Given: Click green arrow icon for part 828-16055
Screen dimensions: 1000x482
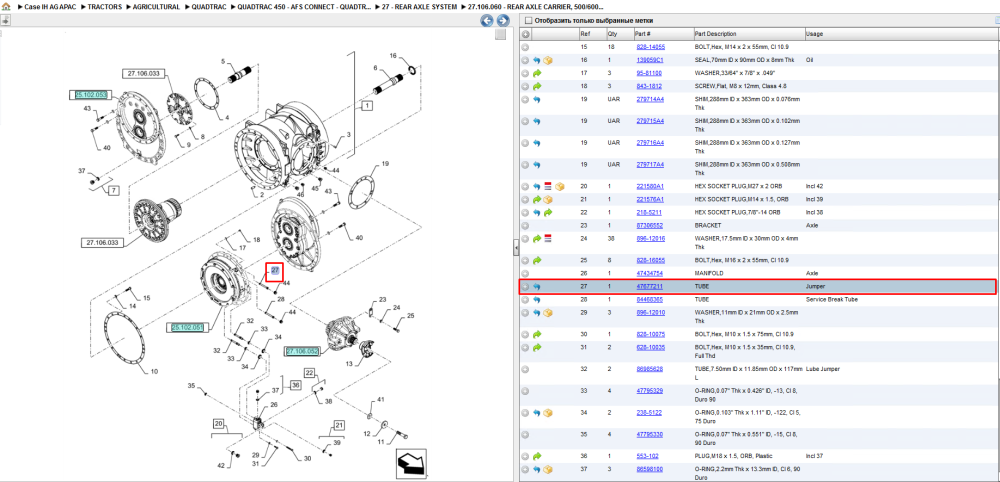Looking at the screenshot, I should tap(536, 260).
